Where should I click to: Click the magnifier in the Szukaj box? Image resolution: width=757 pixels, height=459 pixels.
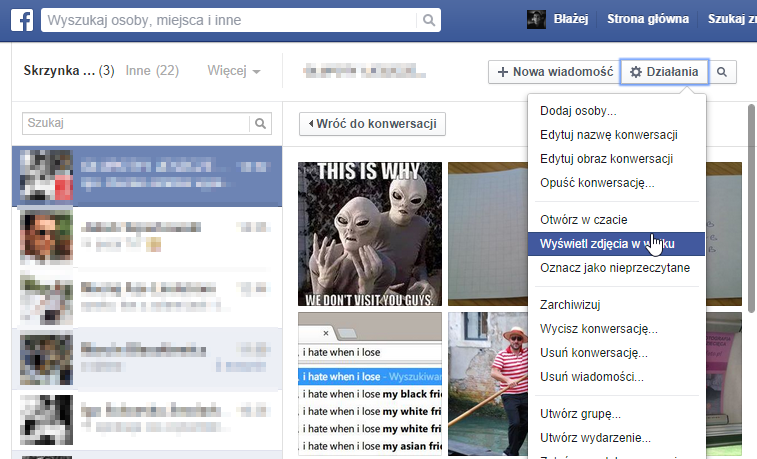(x=260, y=124)
